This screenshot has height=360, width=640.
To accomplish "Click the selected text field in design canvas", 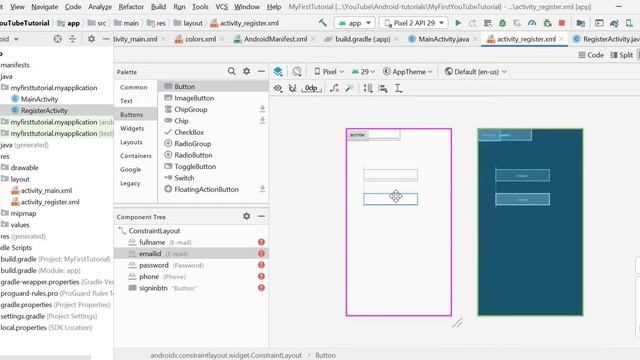I will (x=391, y=199).
